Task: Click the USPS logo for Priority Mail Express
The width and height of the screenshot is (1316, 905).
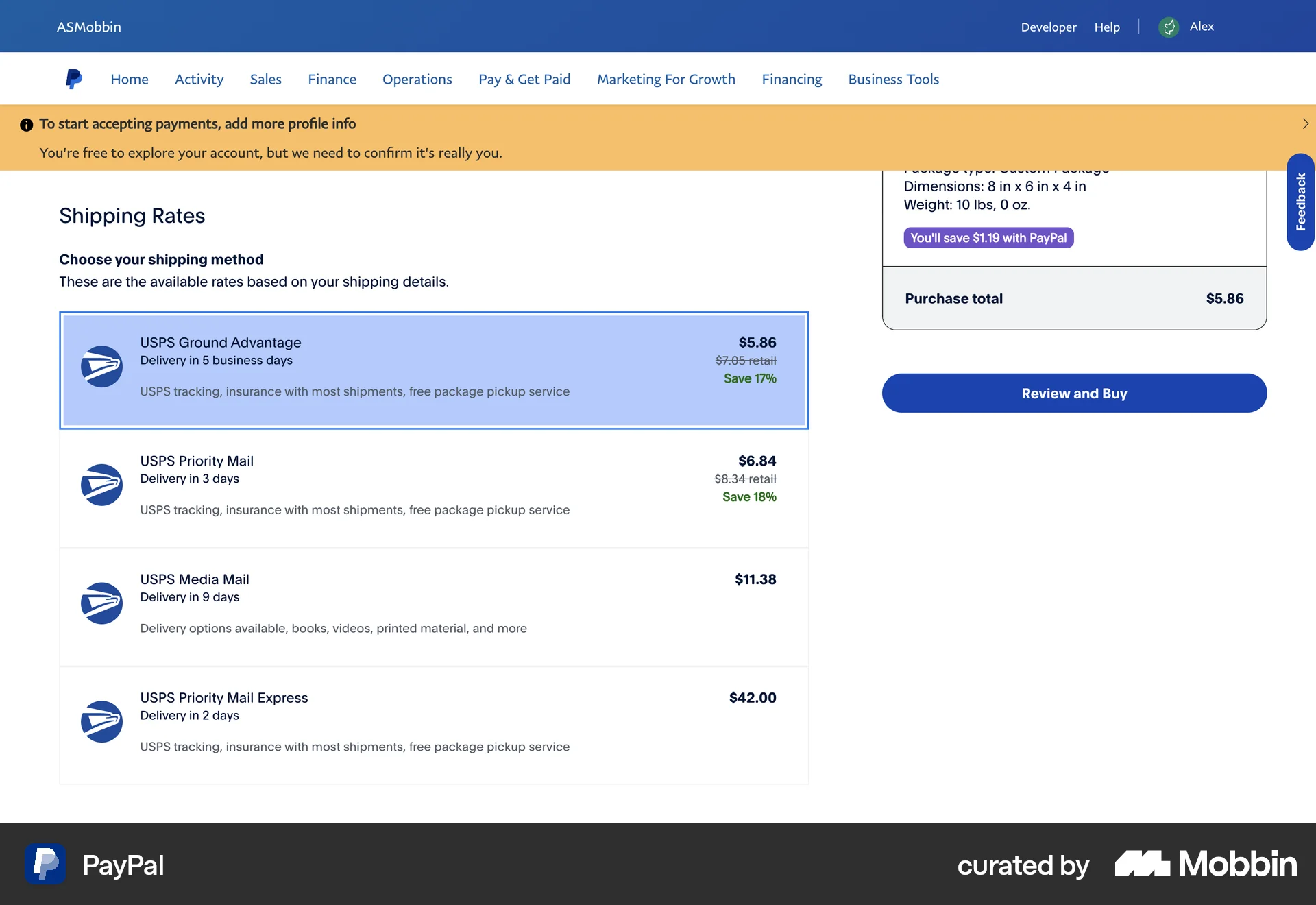Action: 101,722
